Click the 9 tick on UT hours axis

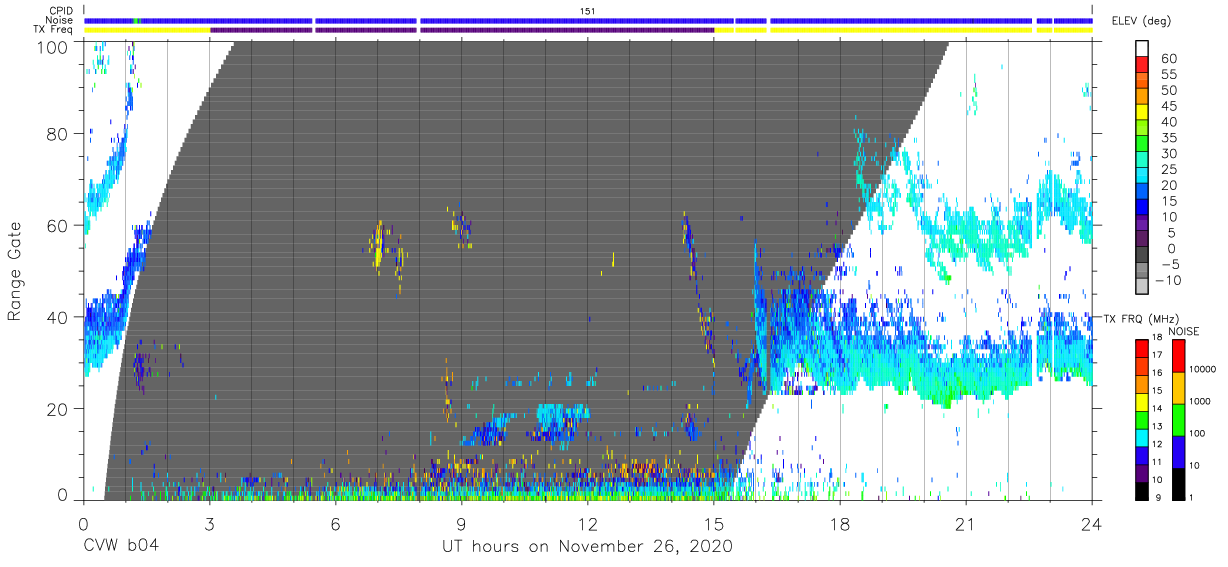tap(461, 524)
